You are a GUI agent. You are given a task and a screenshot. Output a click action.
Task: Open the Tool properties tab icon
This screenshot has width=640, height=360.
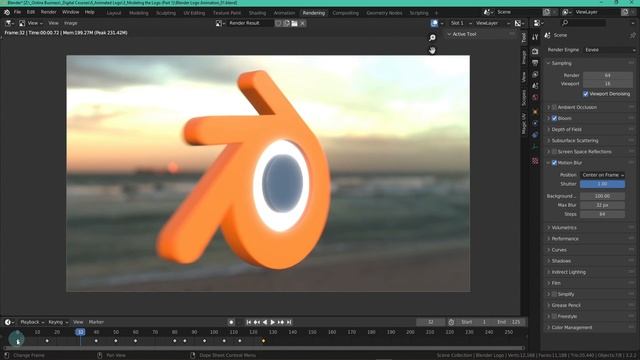(x=535, y=37)
